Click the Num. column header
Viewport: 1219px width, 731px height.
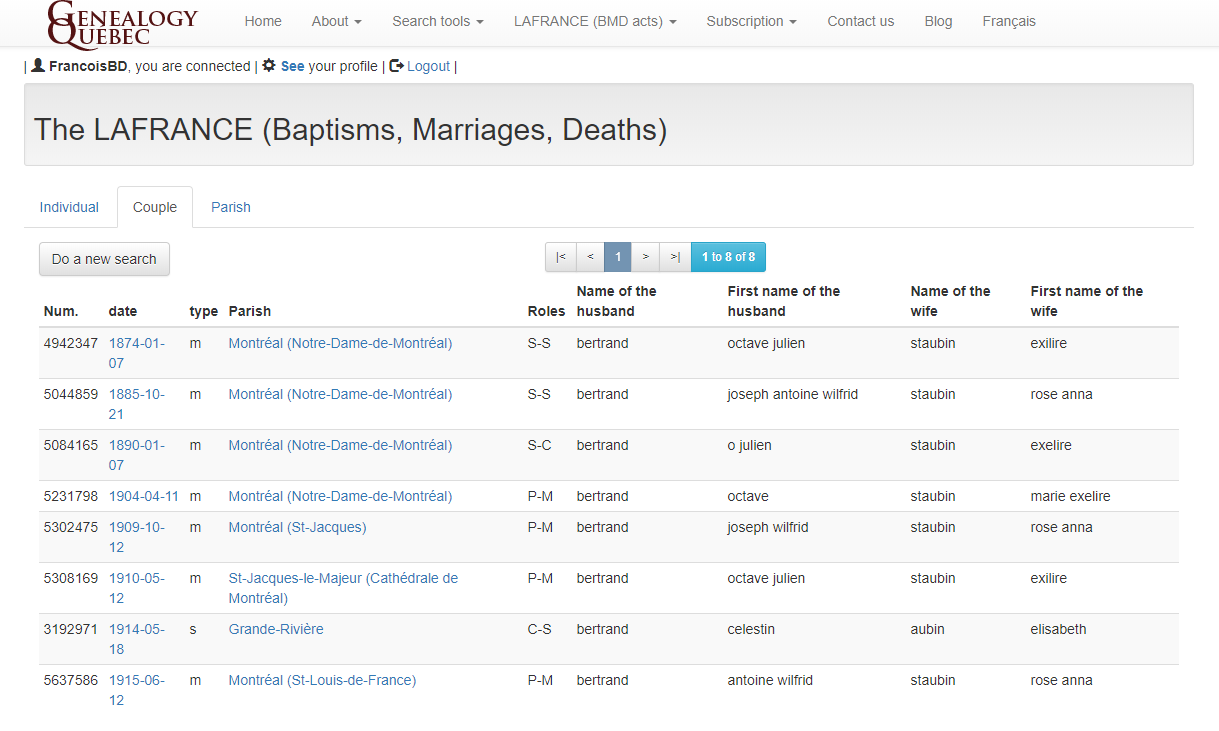(61, 311)
